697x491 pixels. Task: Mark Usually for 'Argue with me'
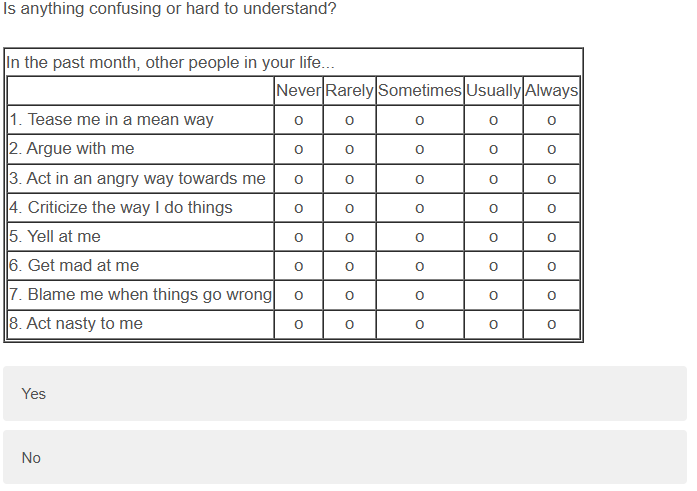point(493,150)
